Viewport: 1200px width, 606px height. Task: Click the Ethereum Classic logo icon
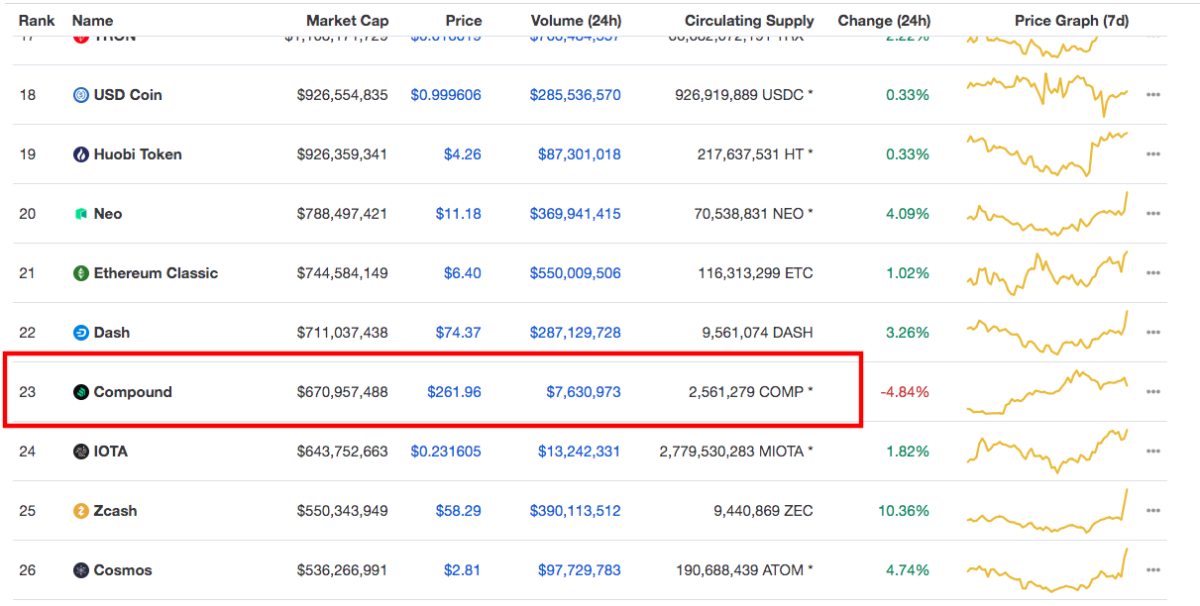[x=81, y=273]
